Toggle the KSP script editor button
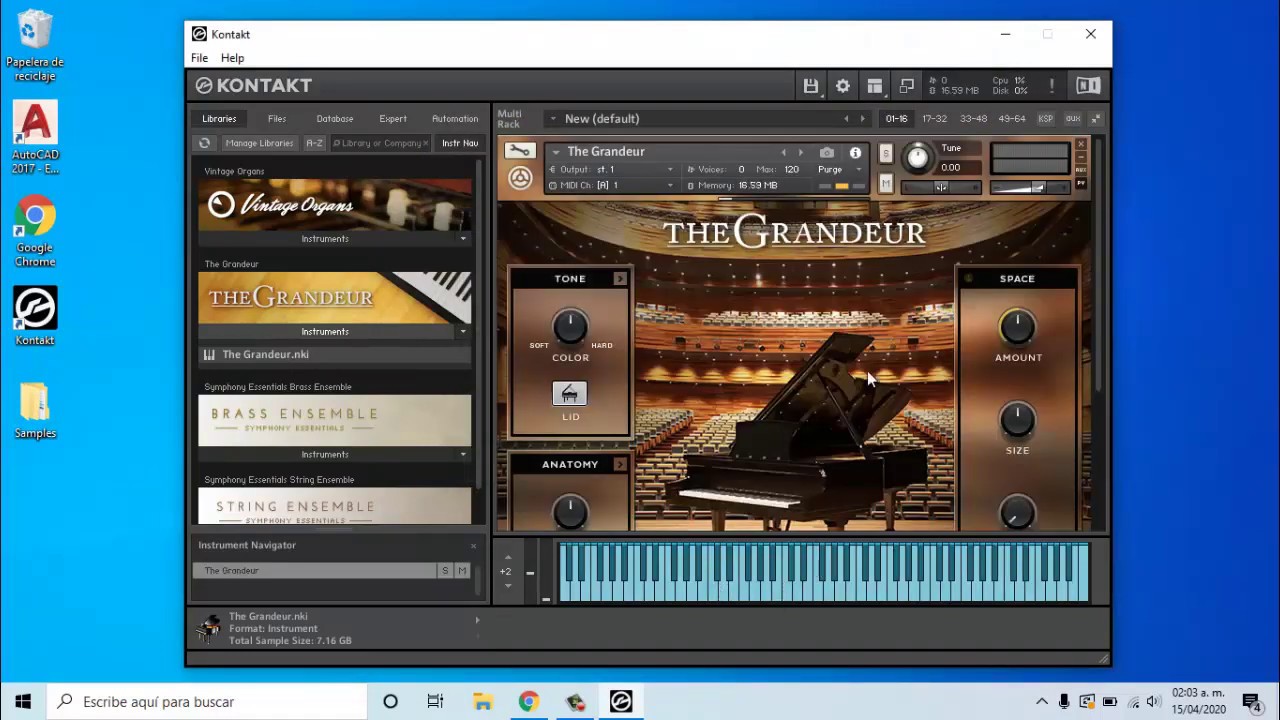Screen dimensions: 1280x720 1045,118
